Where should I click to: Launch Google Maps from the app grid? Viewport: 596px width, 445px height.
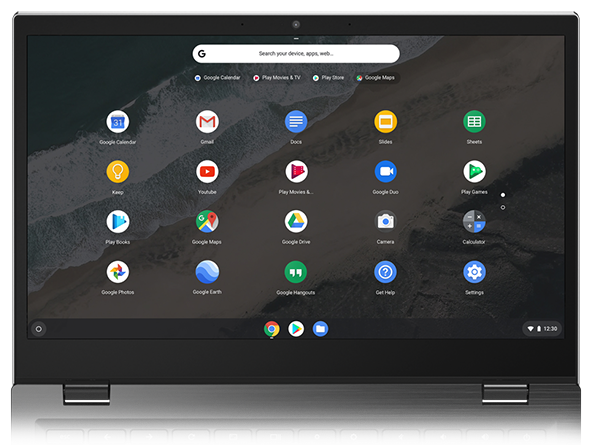pyautogui.click(x=207, y=222)
